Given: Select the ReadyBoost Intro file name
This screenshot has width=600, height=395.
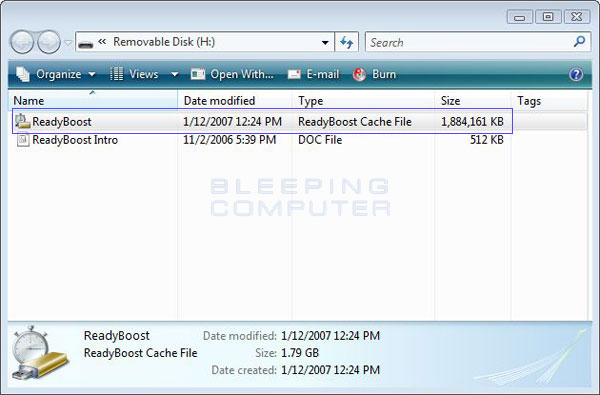Looking at the screenshot, I should point(75,140).
